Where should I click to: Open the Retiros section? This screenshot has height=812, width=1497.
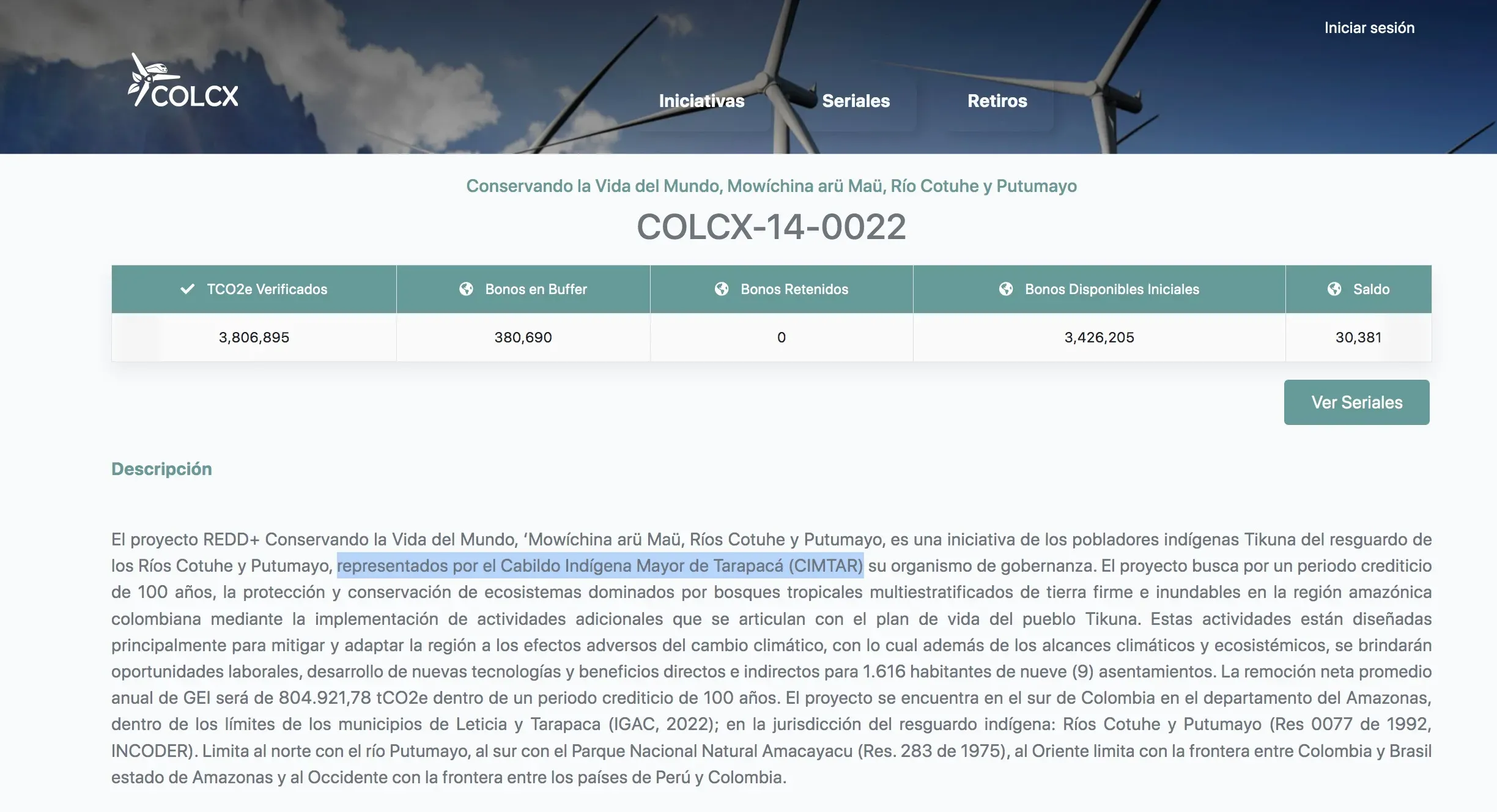coord(997,101)
